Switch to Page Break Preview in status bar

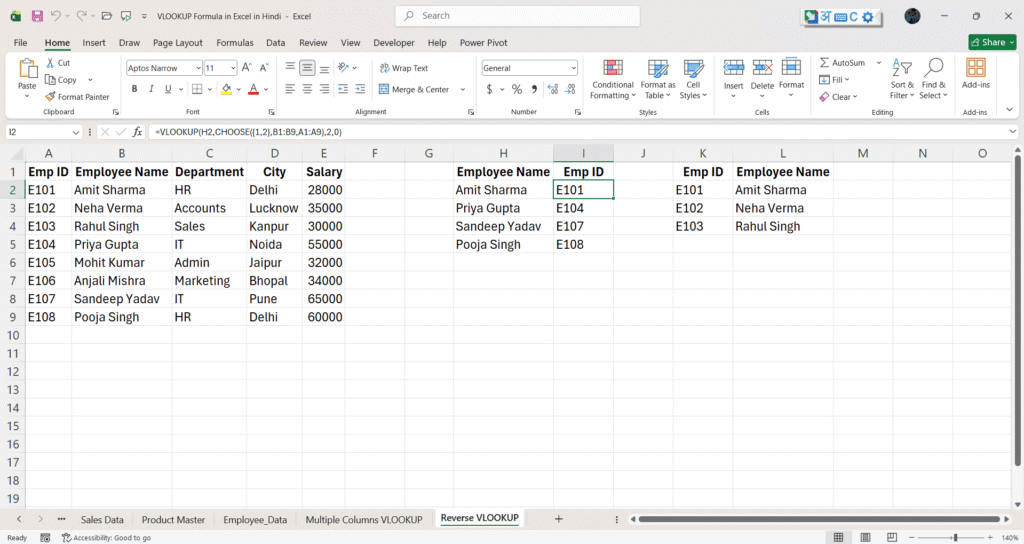click(x=892, y=537)
